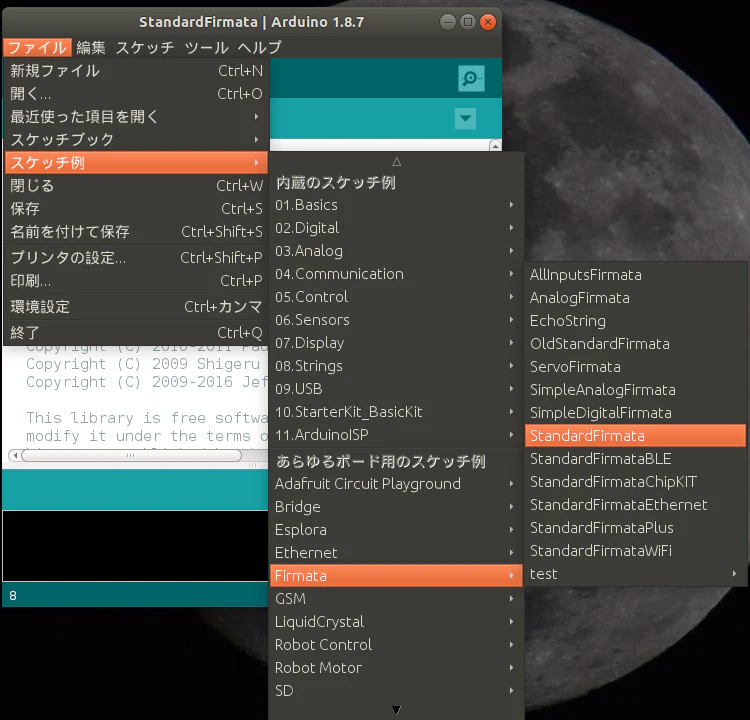Image resolution: width=750 pixels, height=720 pixels.
Task: Expand 02.Digital examples submenu
Action: click(396, 228)
